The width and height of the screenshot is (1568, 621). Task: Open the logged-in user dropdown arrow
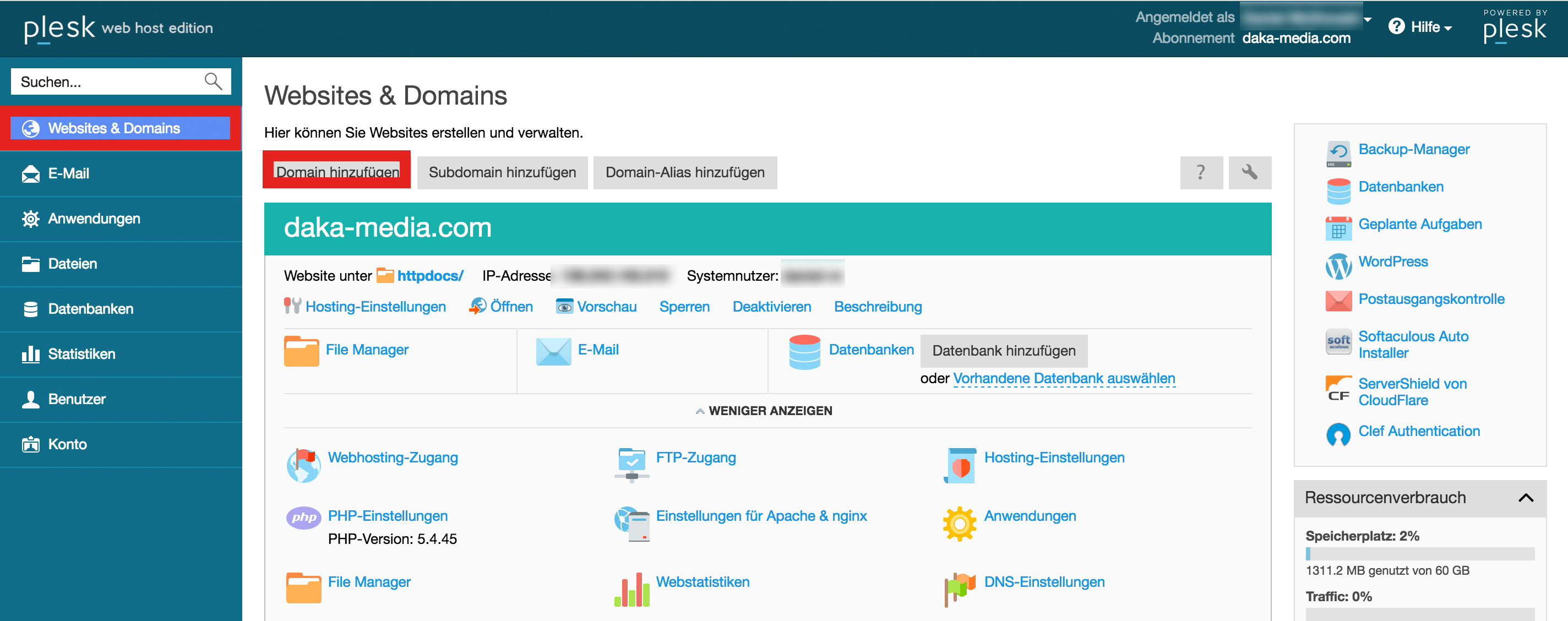(x=1368, y=19)
